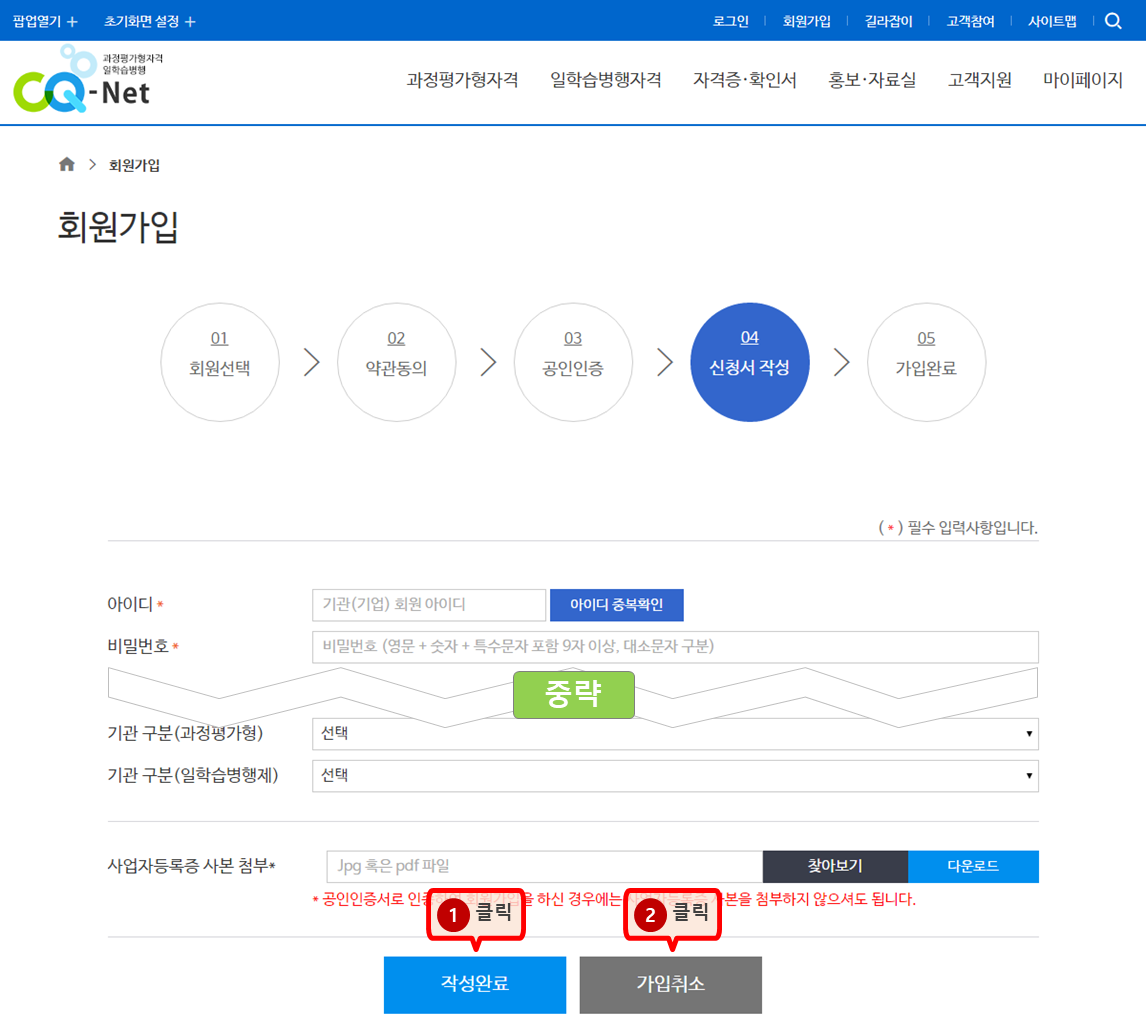Viewport: 1146px width, 1031px height.
Task: Click the home icon in breadcrumb
Action: pos(67,164)
